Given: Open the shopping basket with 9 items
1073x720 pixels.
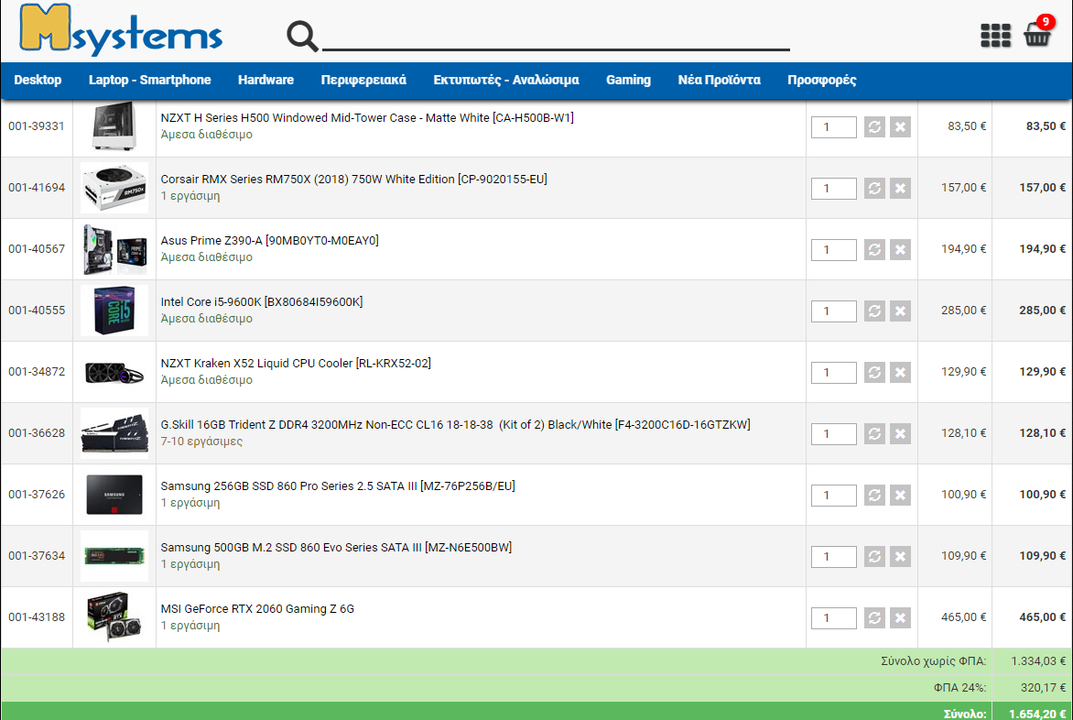Looking at the screenshot, I should point(1038,31).
